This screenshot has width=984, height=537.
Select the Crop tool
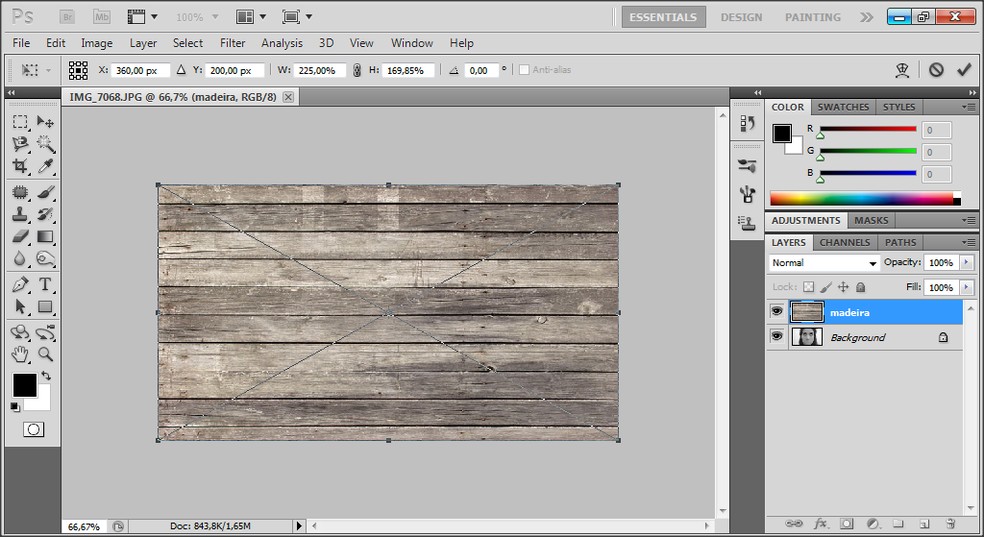pyautogui.click(x=20, y=167)
